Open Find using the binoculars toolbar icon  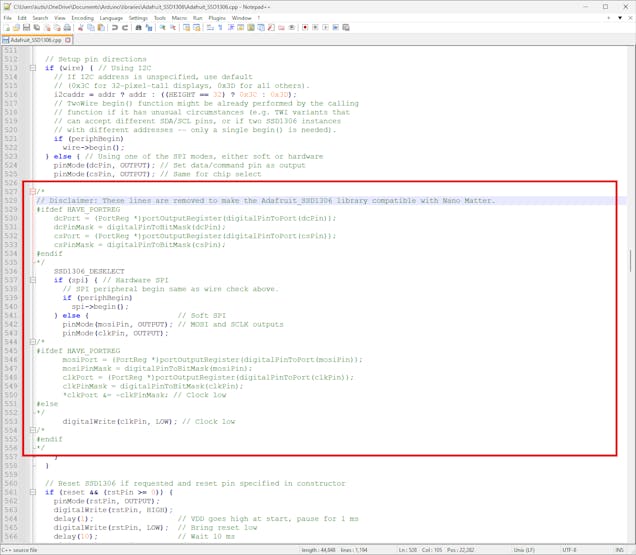137,28
